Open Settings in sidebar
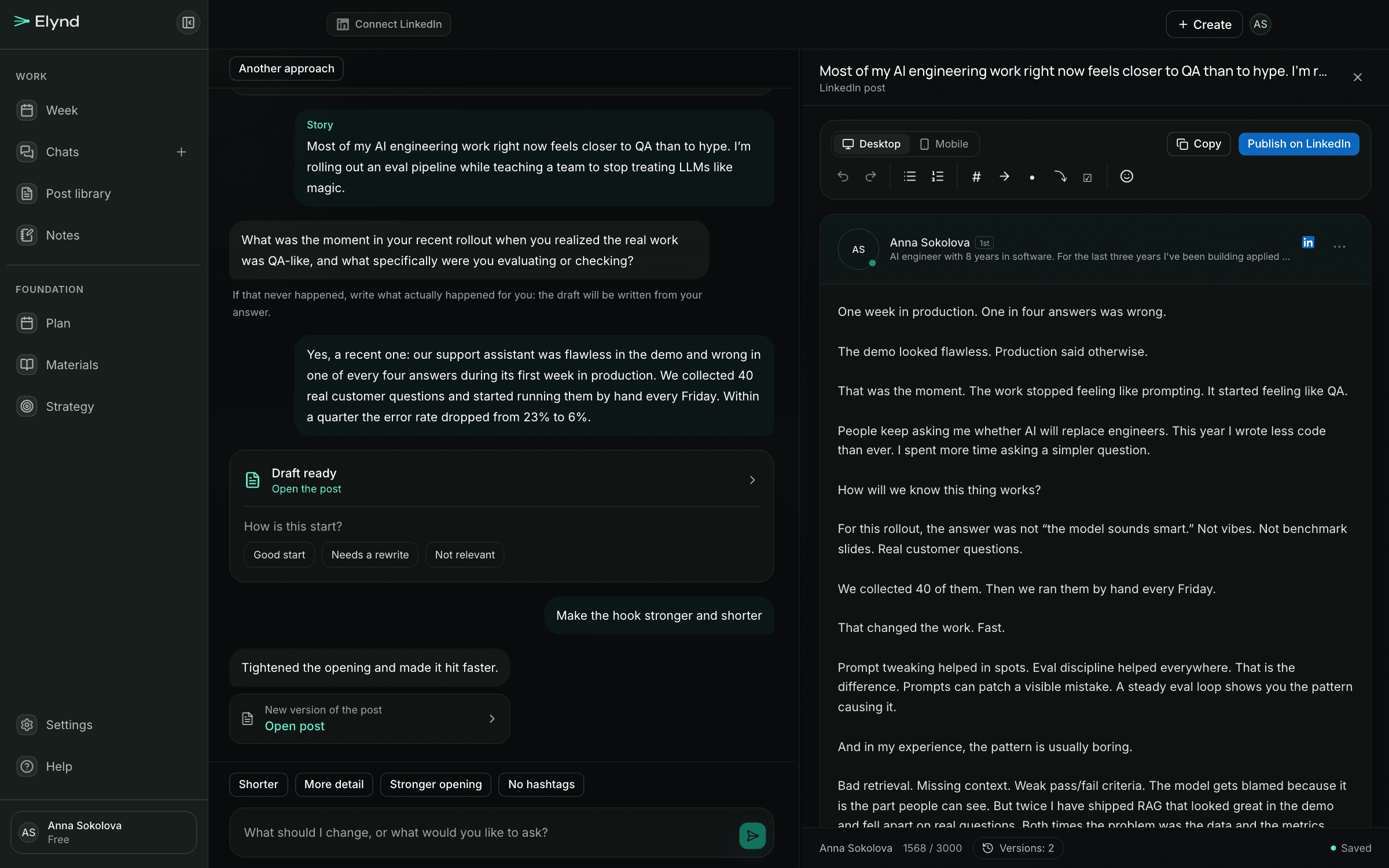This screenshot has width=1389, height=868. [x=104, y=724]
